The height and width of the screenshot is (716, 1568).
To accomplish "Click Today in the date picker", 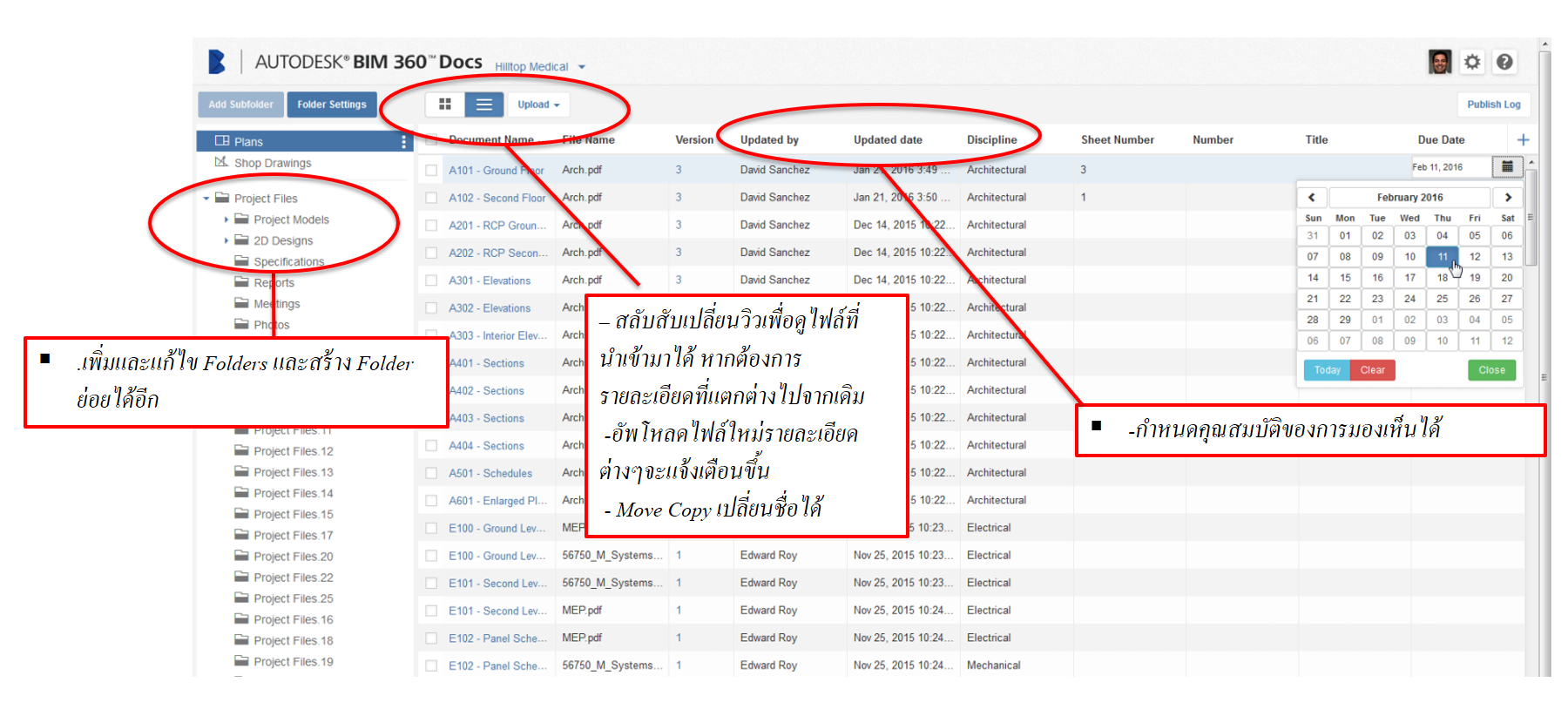I will click(x=1327, y=370).
